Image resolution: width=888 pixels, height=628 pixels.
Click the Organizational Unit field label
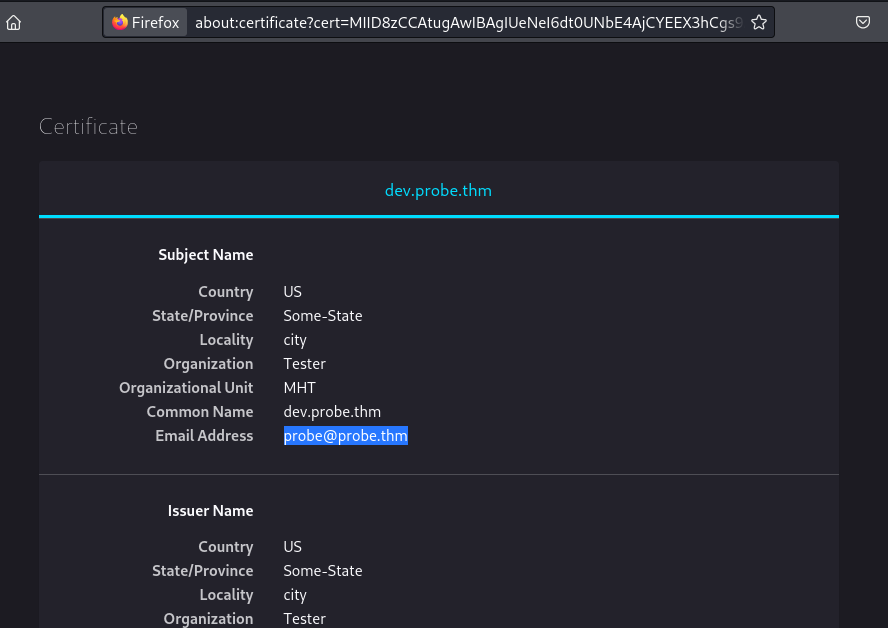[x=186, y=388]
